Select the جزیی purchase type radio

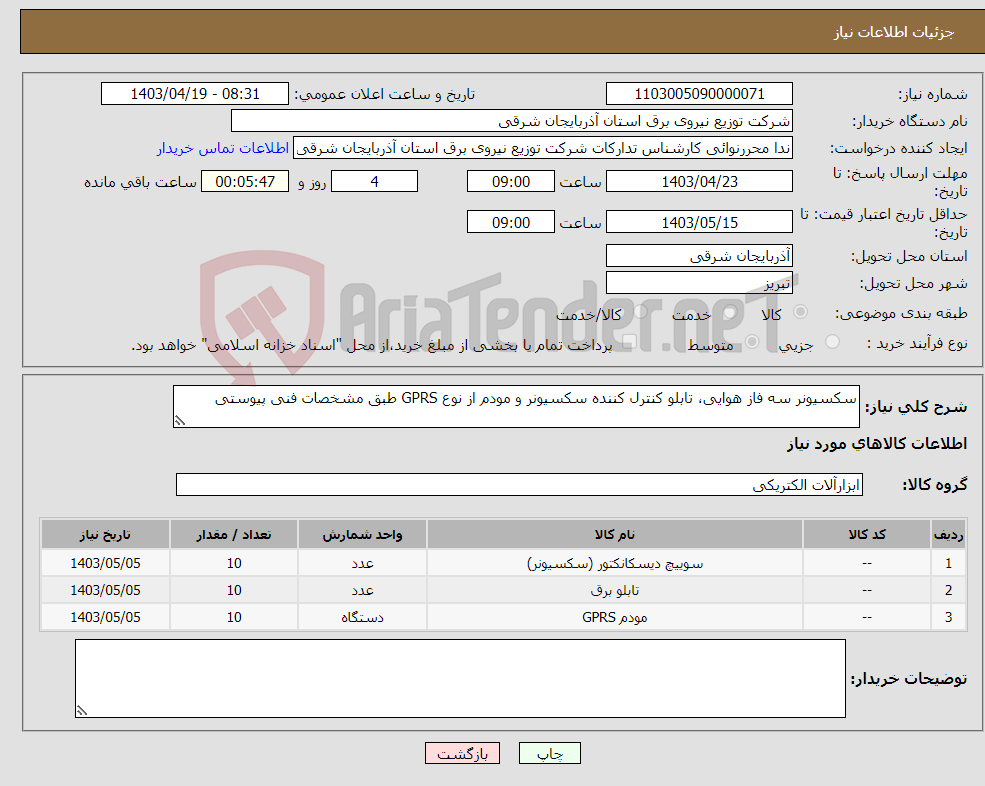click(x=832, y=342)
